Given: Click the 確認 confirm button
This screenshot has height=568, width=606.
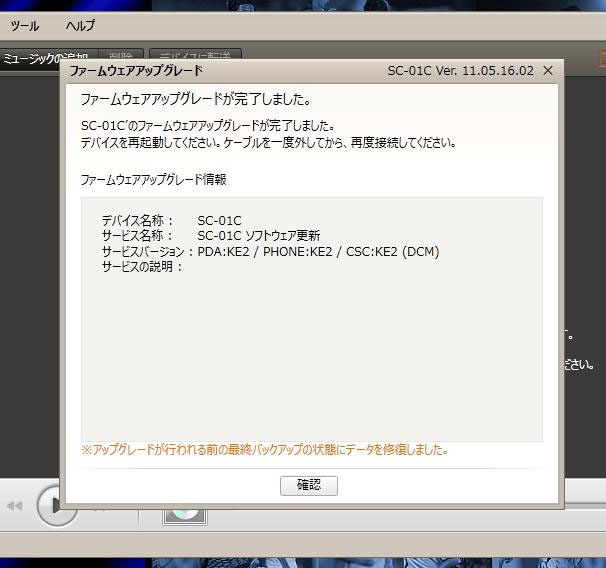Looking at the screenshot, I should (x=309, y=485).
